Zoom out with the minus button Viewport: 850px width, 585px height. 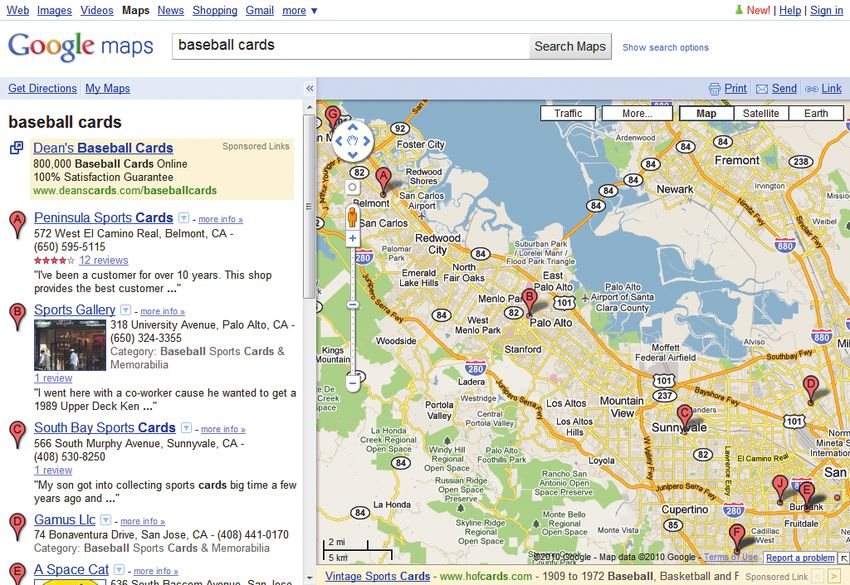(x=353, y=383)
